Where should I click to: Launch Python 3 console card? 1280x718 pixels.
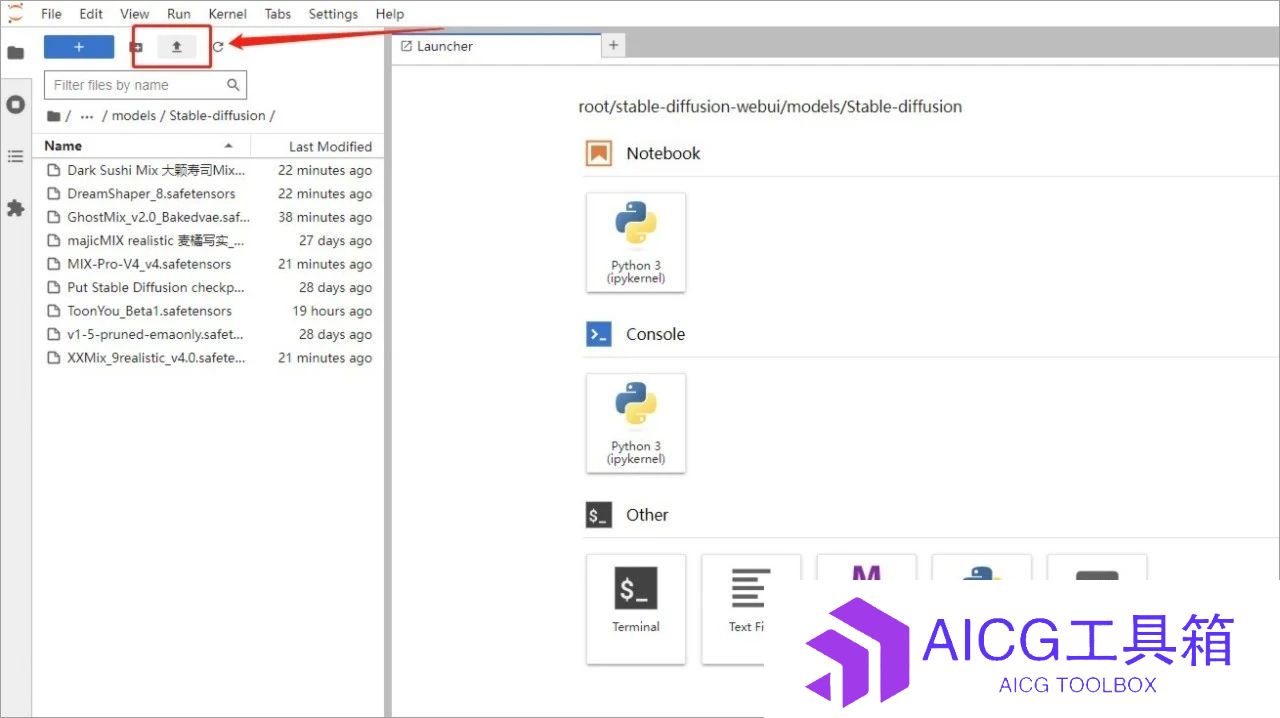(636, 423)
